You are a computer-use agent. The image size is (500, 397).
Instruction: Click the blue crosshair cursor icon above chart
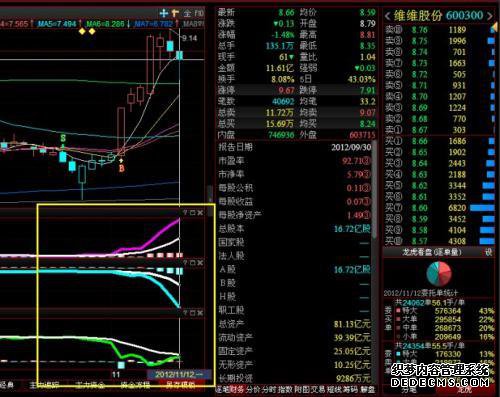(x=164, y=13)
